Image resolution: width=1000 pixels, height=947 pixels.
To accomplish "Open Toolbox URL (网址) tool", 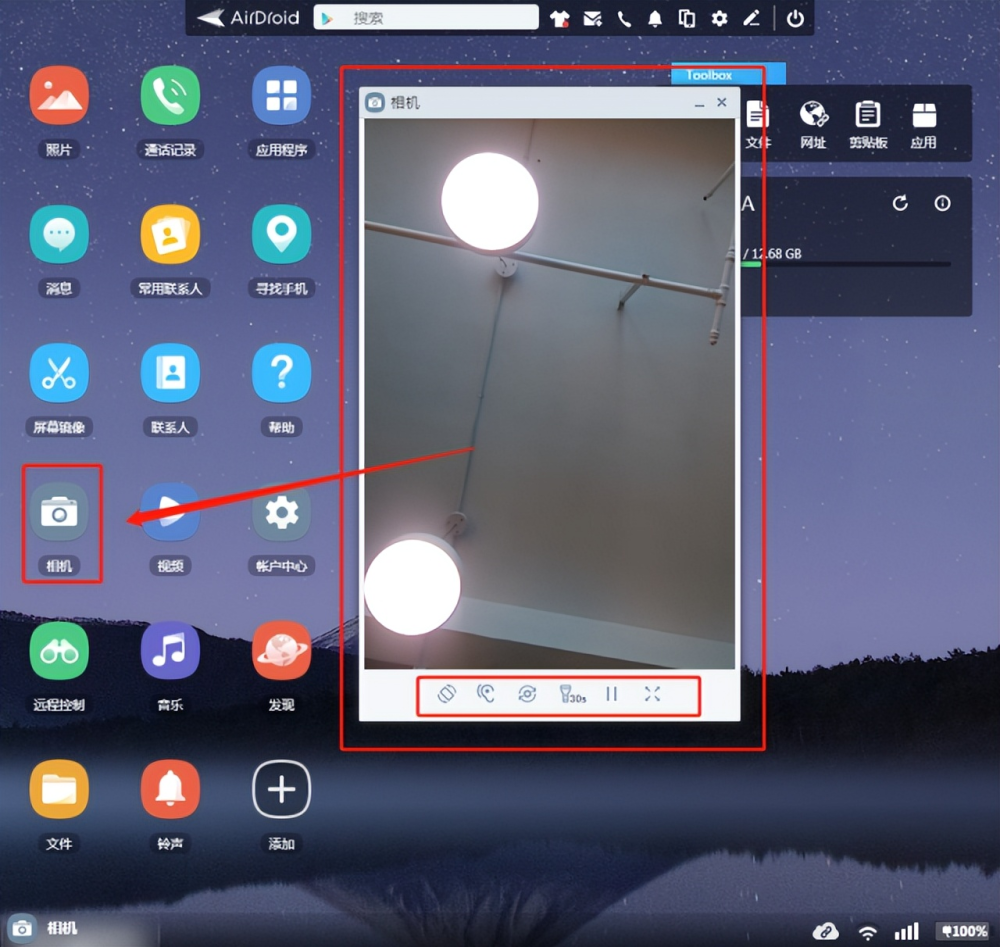I will (814, 124).
